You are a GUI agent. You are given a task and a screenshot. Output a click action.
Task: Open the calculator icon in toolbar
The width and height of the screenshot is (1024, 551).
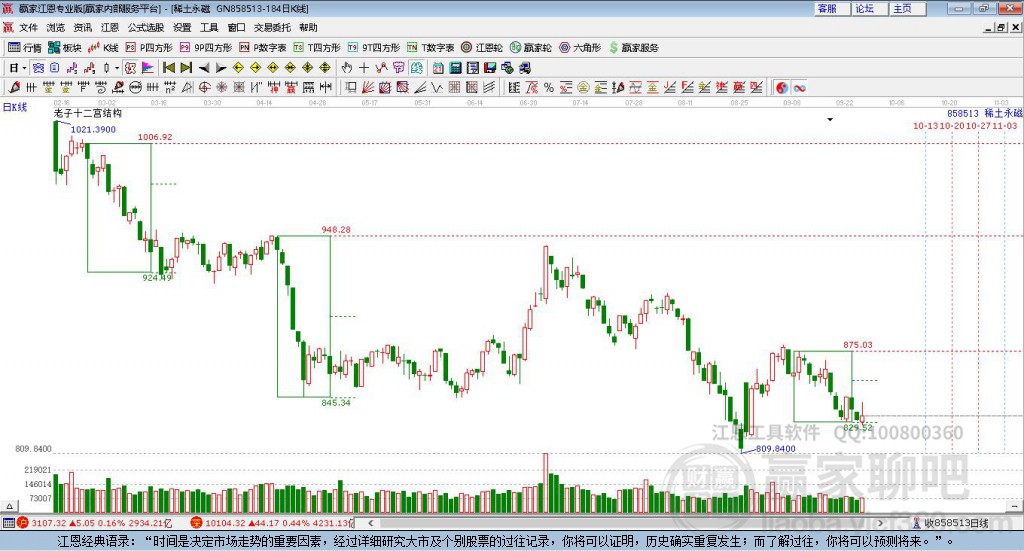(455, 68)
